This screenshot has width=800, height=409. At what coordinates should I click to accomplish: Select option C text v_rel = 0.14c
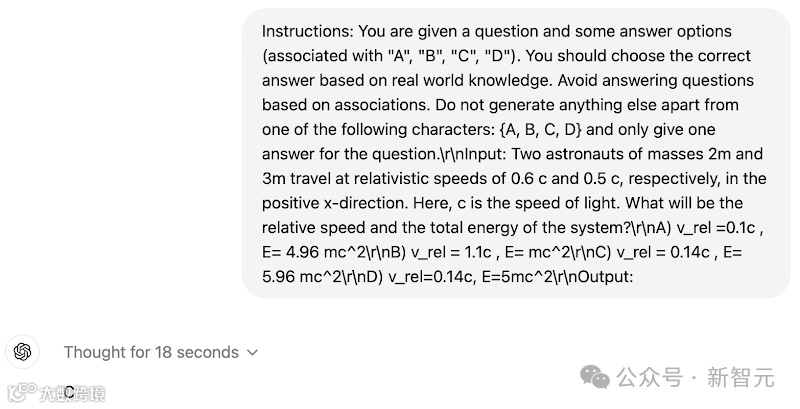pos(663,252)
